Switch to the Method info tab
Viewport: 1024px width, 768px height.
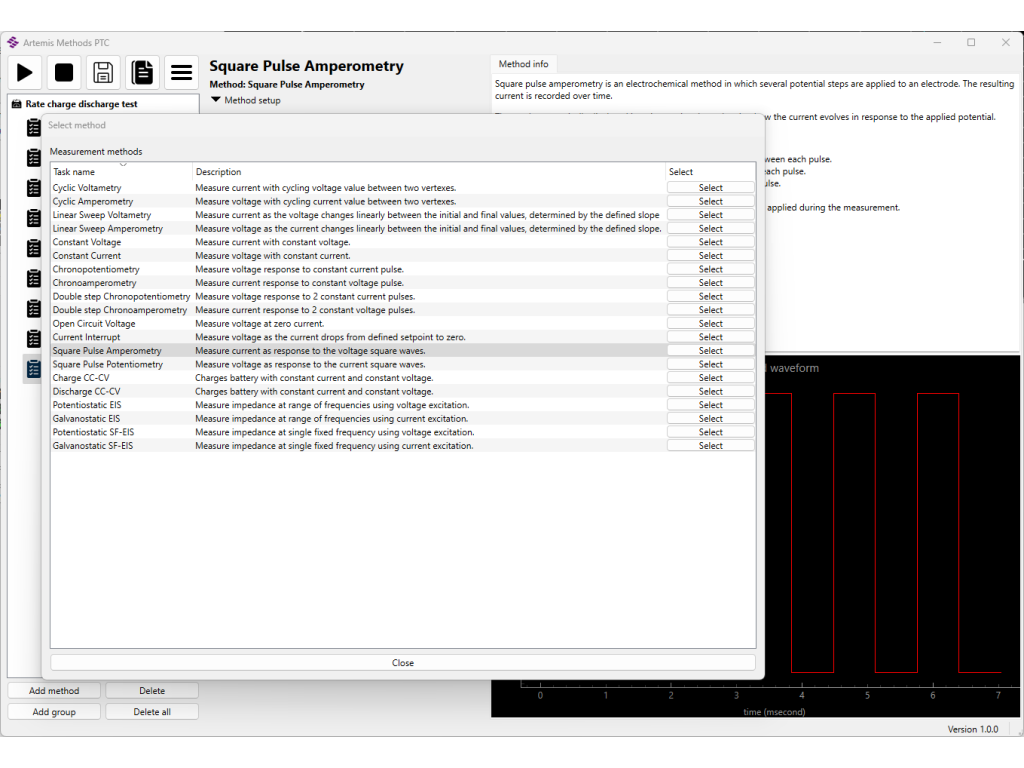coord(523,64)
